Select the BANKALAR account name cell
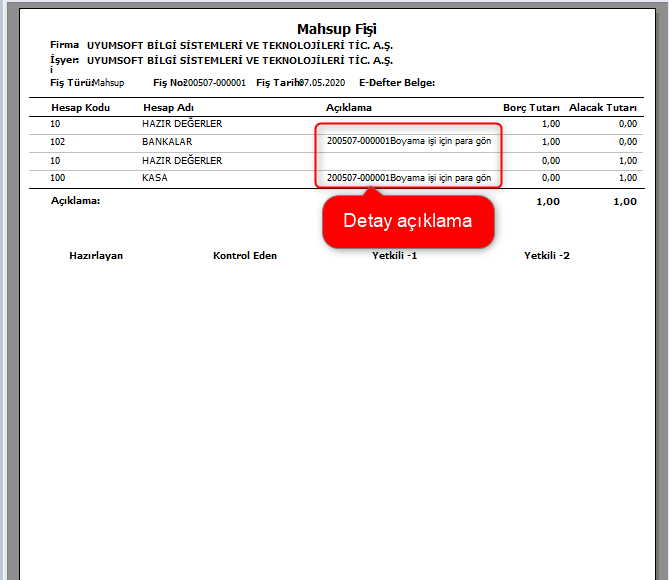The width and height of the screenshot is (669, 580). [x=167, y=142]
